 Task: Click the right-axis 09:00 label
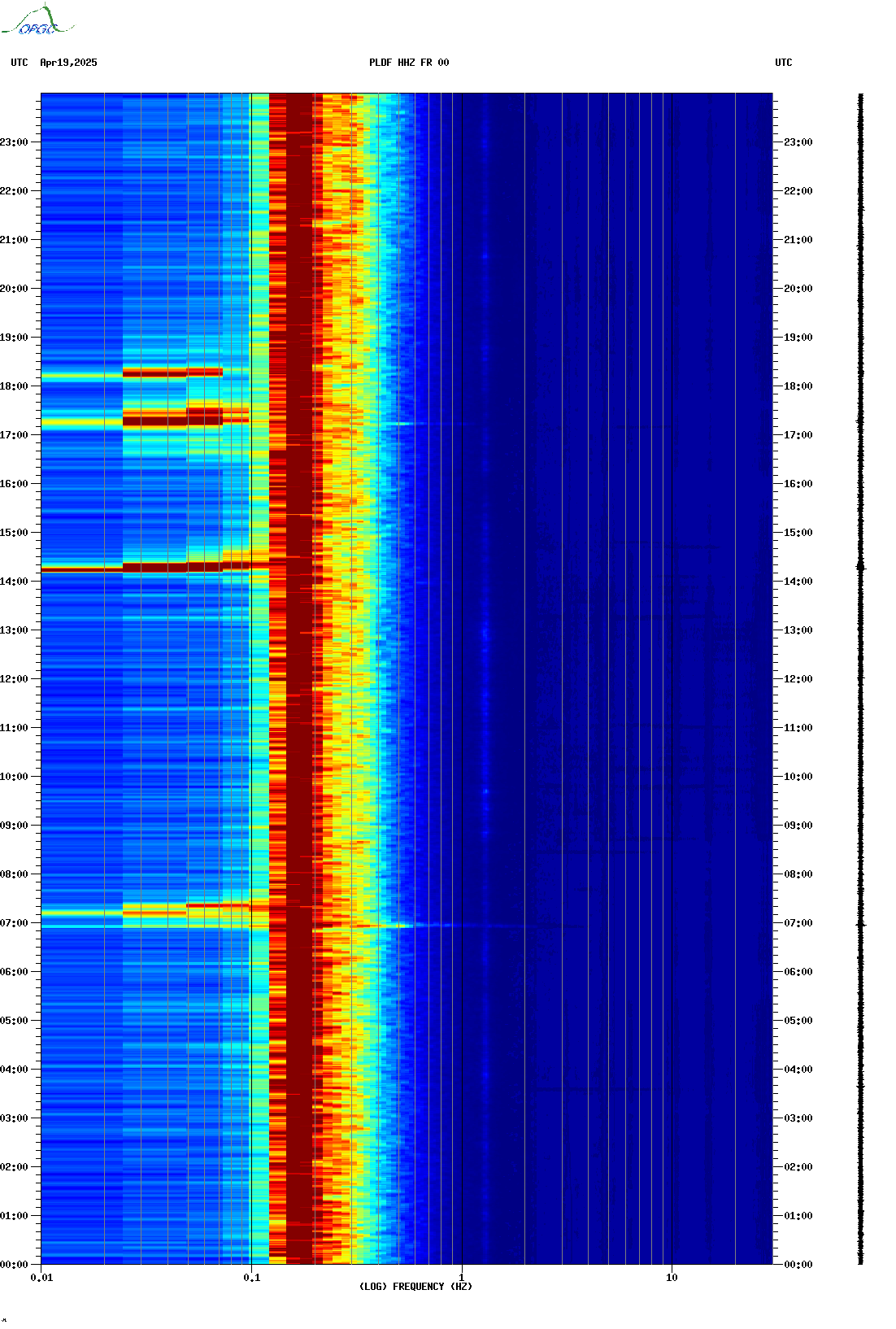coord(798,826)
